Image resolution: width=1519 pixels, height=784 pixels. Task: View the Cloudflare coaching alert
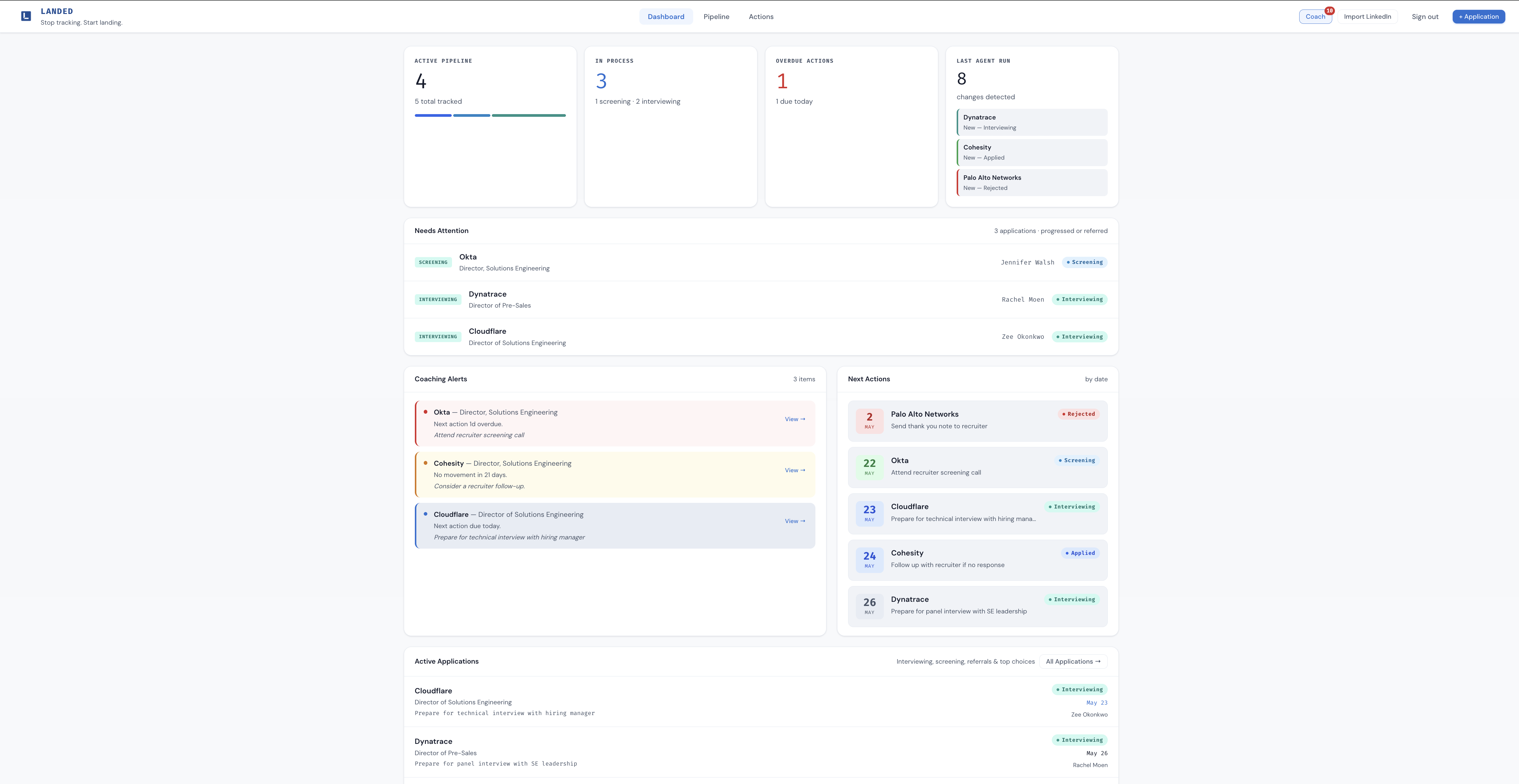[x=794, y=521]
